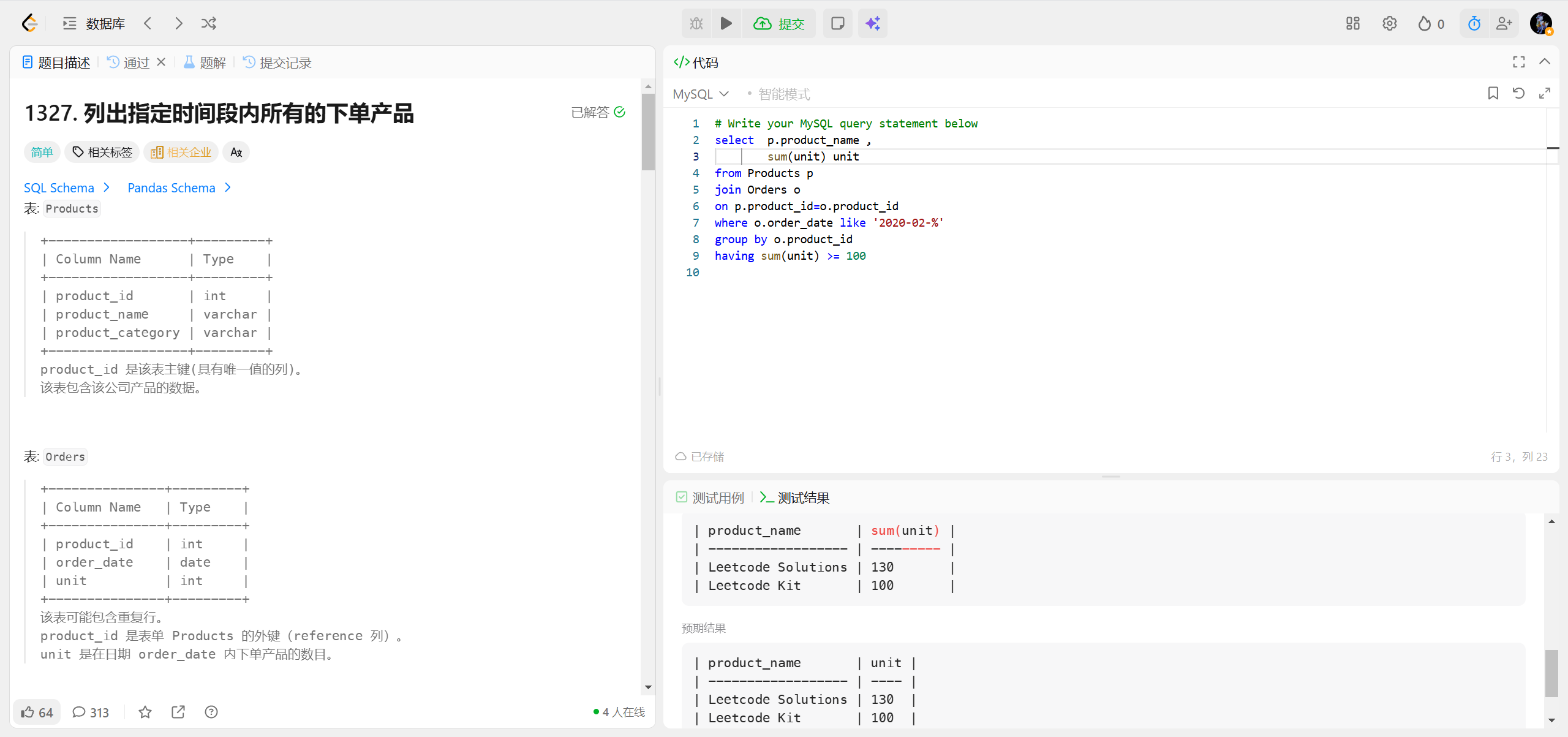Start the timer clock icon
This screenshot has width=1568, height=737.
(1474, 24)
